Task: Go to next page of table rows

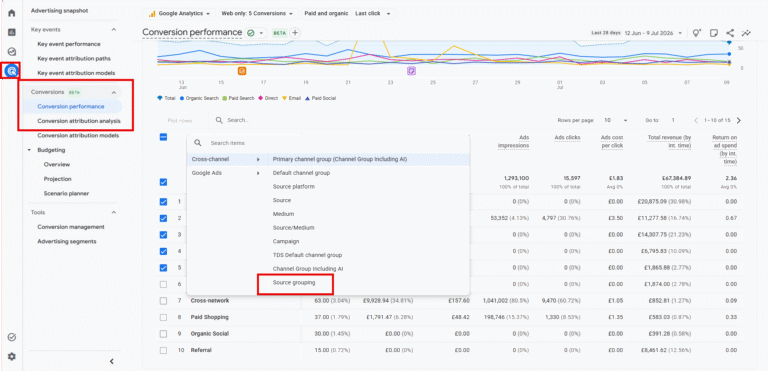Action: click(739, 121)
